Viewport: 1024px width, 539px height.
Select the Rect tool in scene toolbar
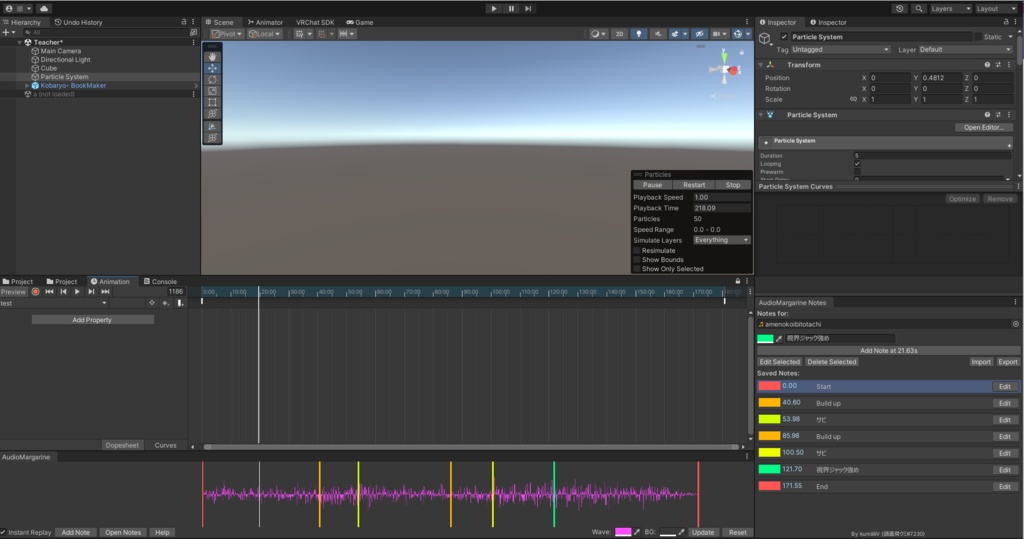pyautogui.click(x=212, y=103)
